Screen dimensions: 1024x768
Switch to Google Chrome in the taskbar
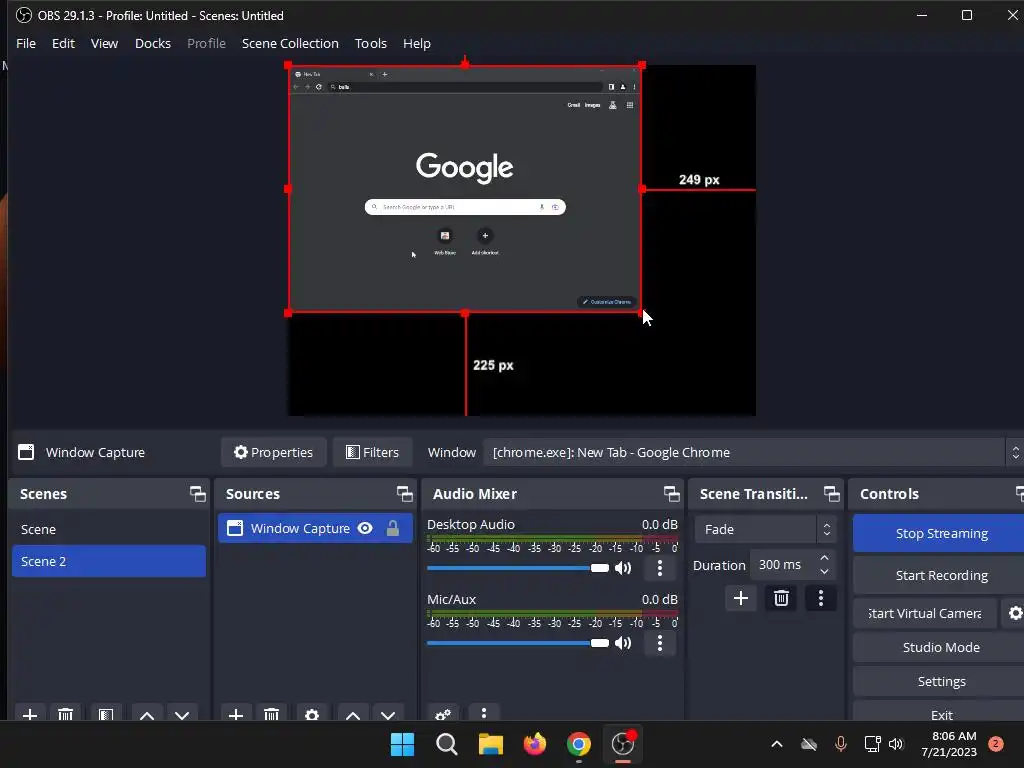tap(579, 744)
